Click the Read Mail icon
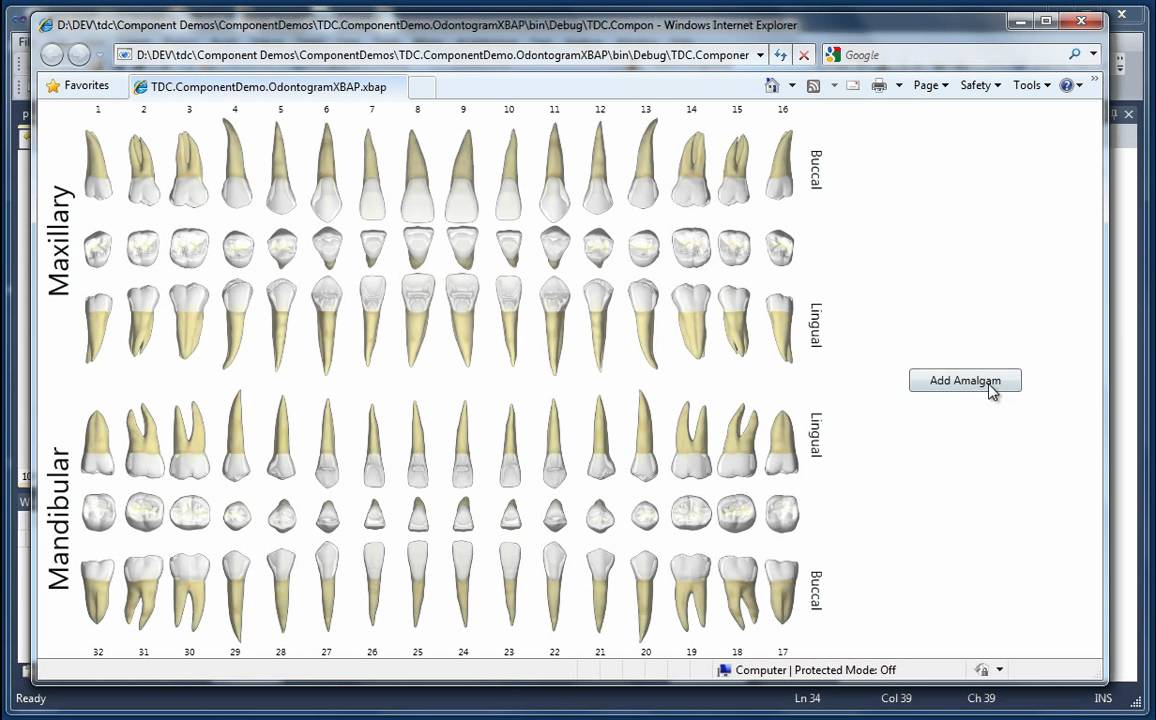Viewport: 1156px width, 720px height. tap(853, 85)
